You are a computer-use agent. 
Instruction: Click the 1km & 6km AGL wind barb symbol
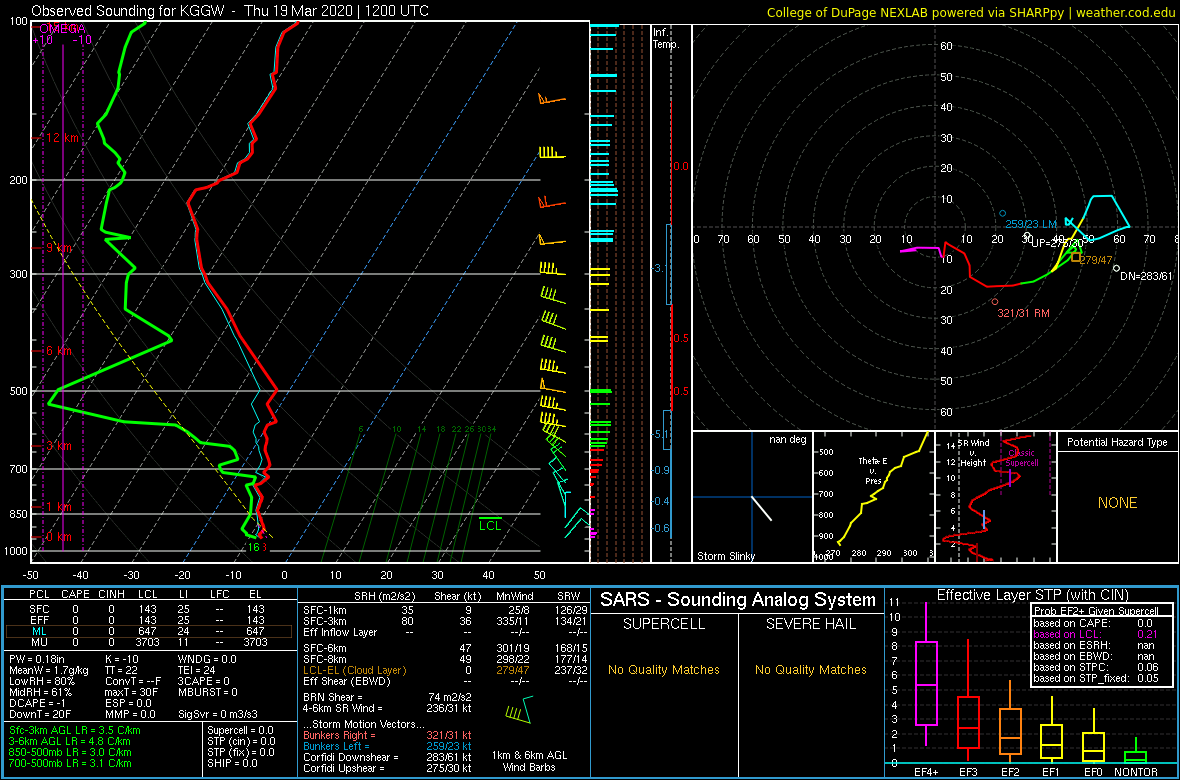tap(519, 710)
